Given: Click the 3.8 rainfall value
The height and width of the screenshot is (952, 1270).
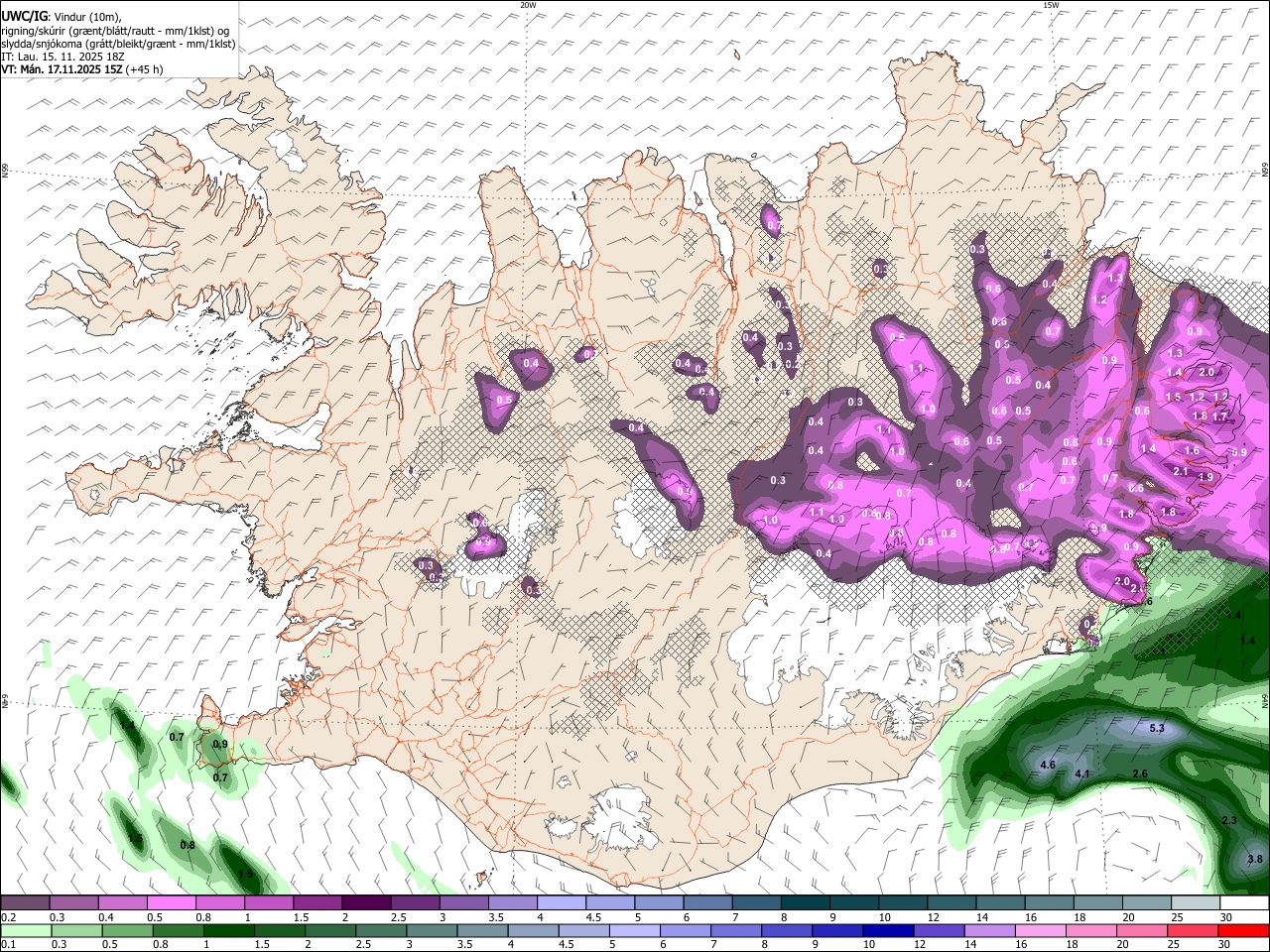Looking at the screenshot, I should (1255, 859).
